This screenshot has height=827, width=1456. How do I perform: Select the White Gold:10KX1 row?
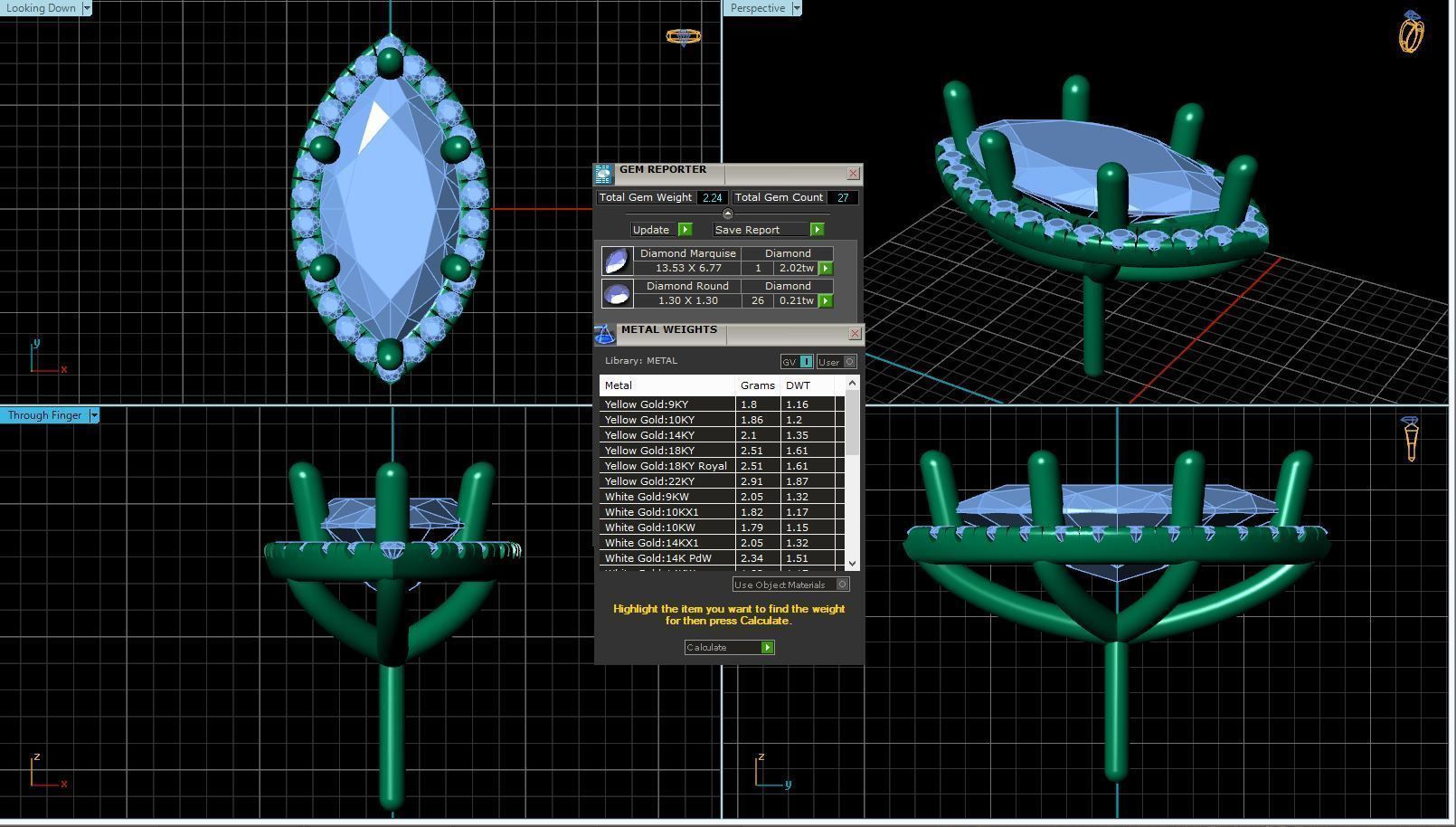pos(722,512)
